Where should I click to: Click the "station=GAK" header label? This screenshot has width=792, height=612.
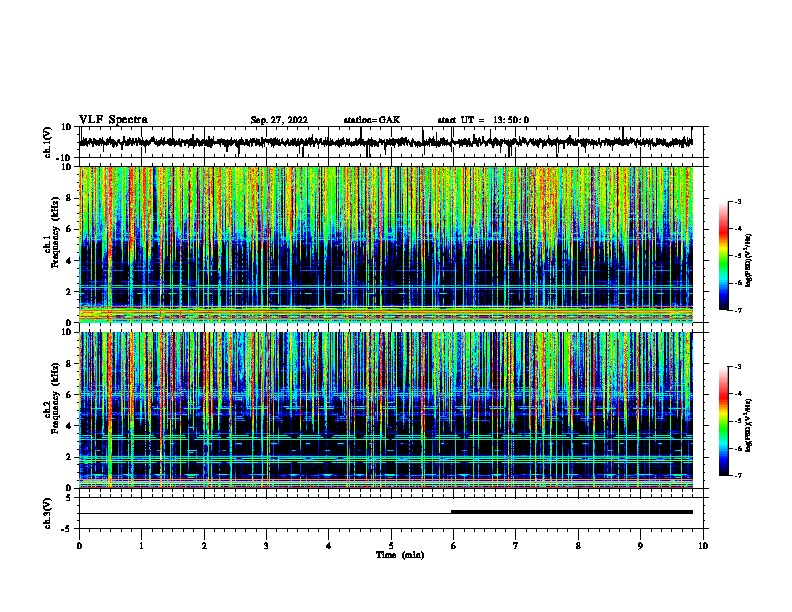coord(372,120)
